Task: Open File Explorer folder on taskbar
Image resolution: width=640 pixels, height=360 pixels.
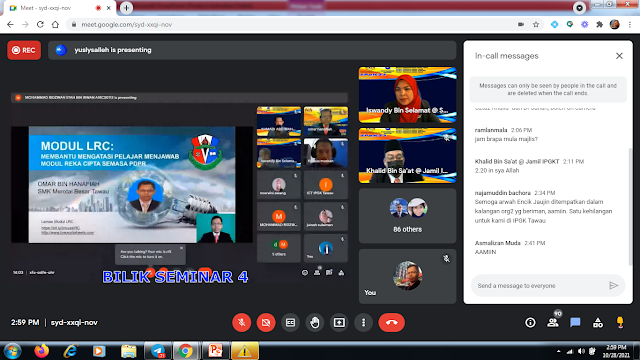Action: (x=129, y=351)
